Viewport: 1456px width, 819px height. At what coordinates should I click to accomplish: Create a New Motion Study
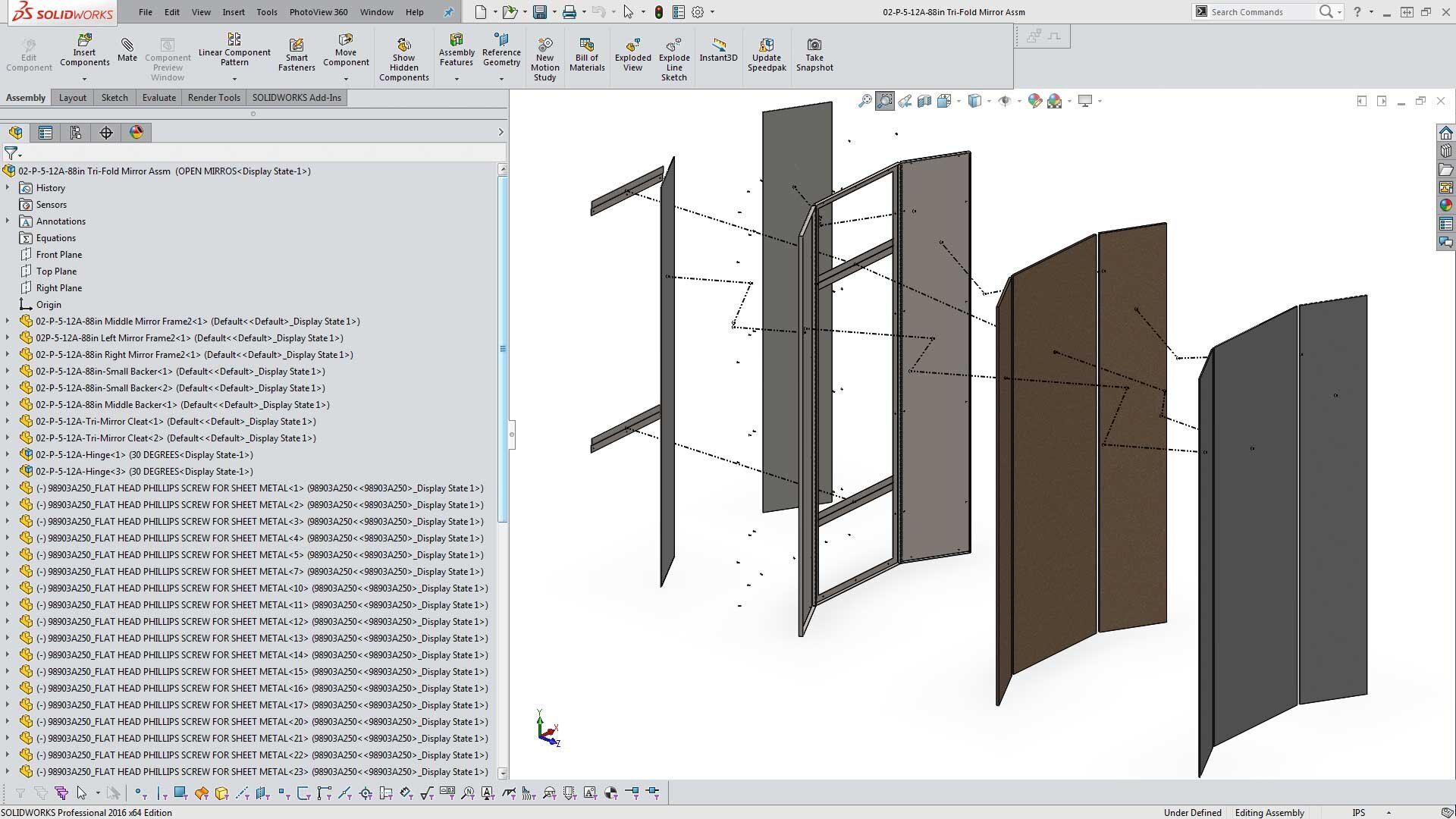point(544,58)
